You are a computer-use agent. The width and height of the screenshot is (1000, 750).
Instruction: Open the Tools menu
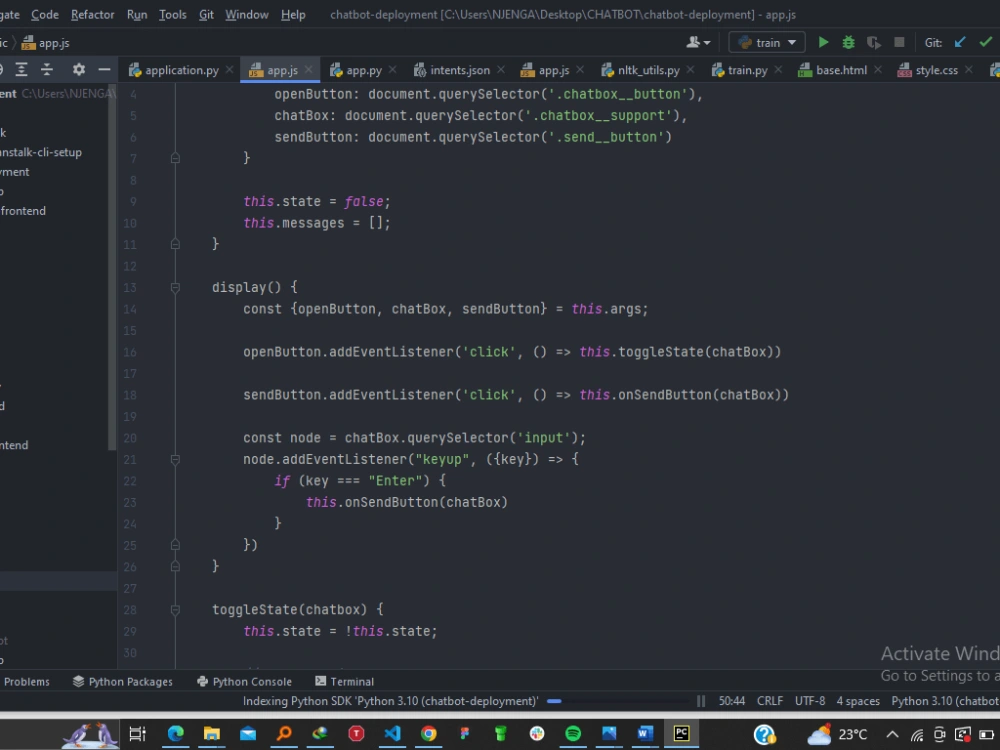(172, 14)
